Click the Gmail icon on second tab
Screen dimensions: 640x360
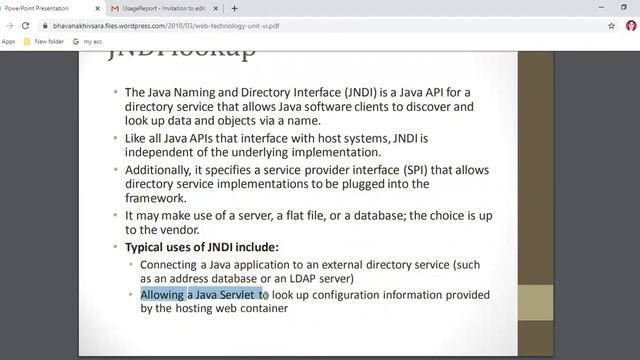point(115,8)
